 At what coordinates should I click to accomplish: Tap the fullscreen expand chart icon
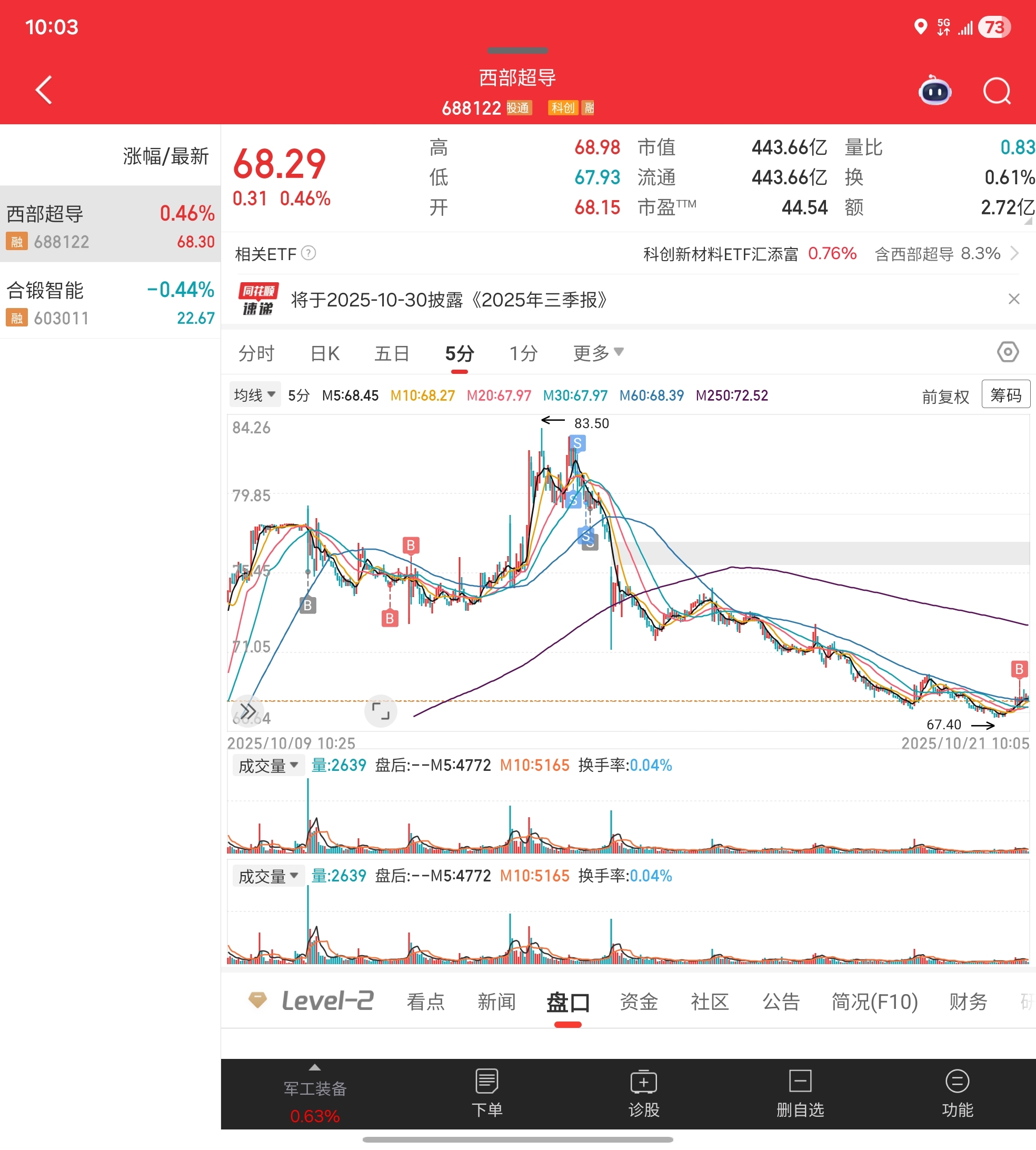pyautogui.click(x=380, y=710)
